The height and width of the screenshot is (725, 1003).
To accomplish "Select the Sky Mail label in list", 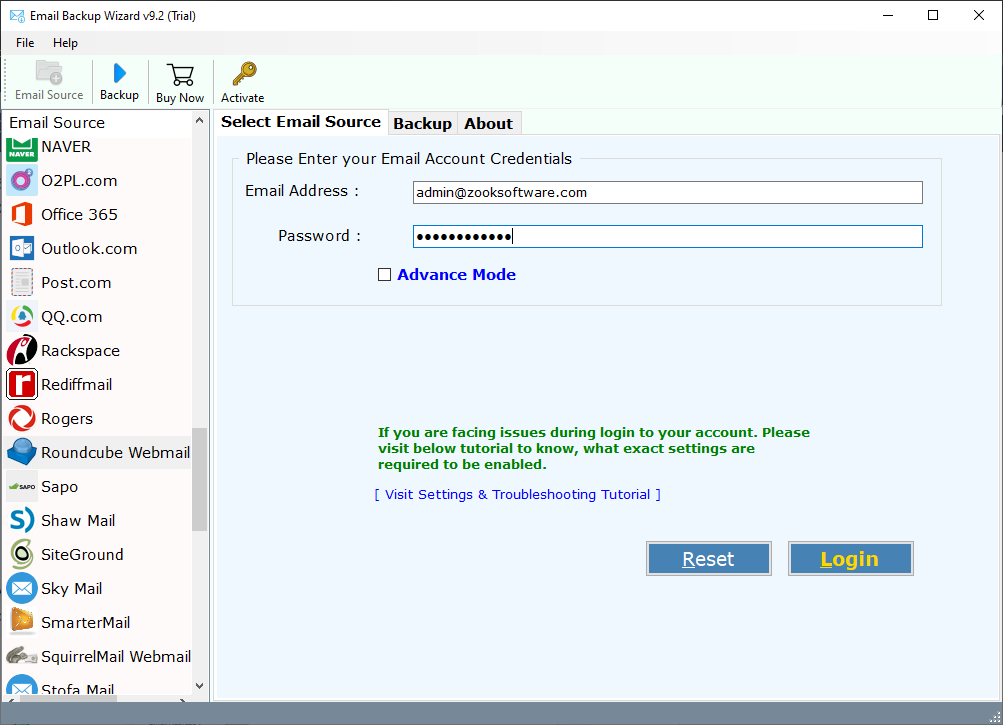I will coord(72,588).
